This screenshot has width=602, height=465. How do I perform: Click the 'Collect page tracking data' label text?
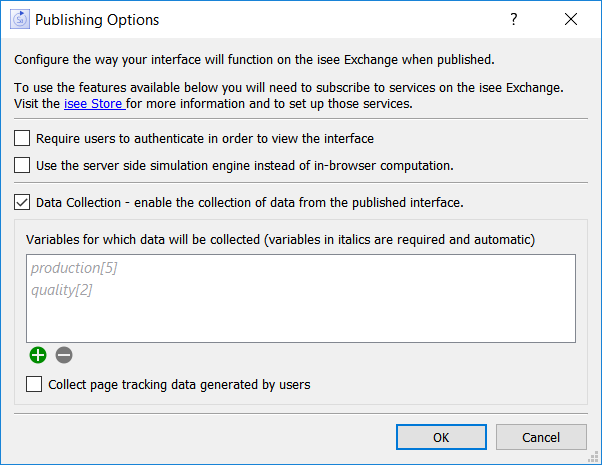coord(179,384)
